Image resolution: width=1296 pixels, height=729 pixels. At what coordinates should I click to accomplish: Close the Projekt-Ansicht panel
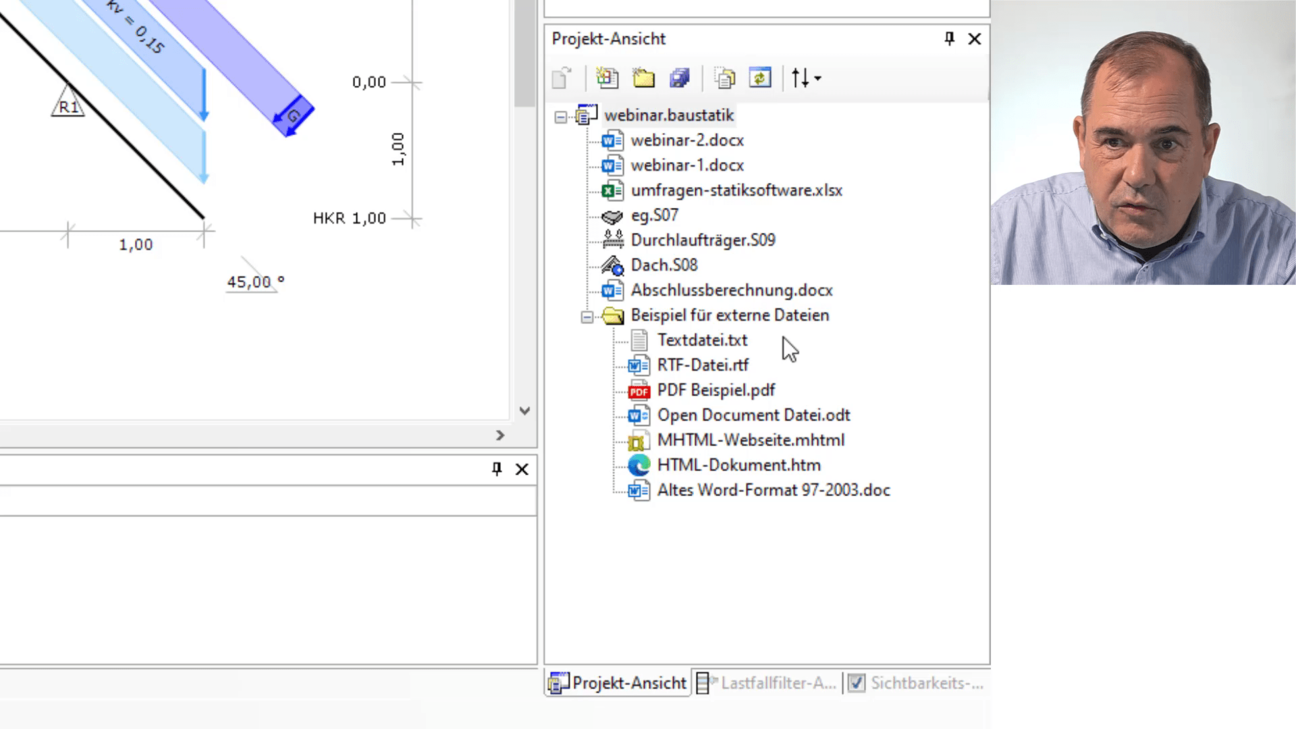(x=974, y=39)
